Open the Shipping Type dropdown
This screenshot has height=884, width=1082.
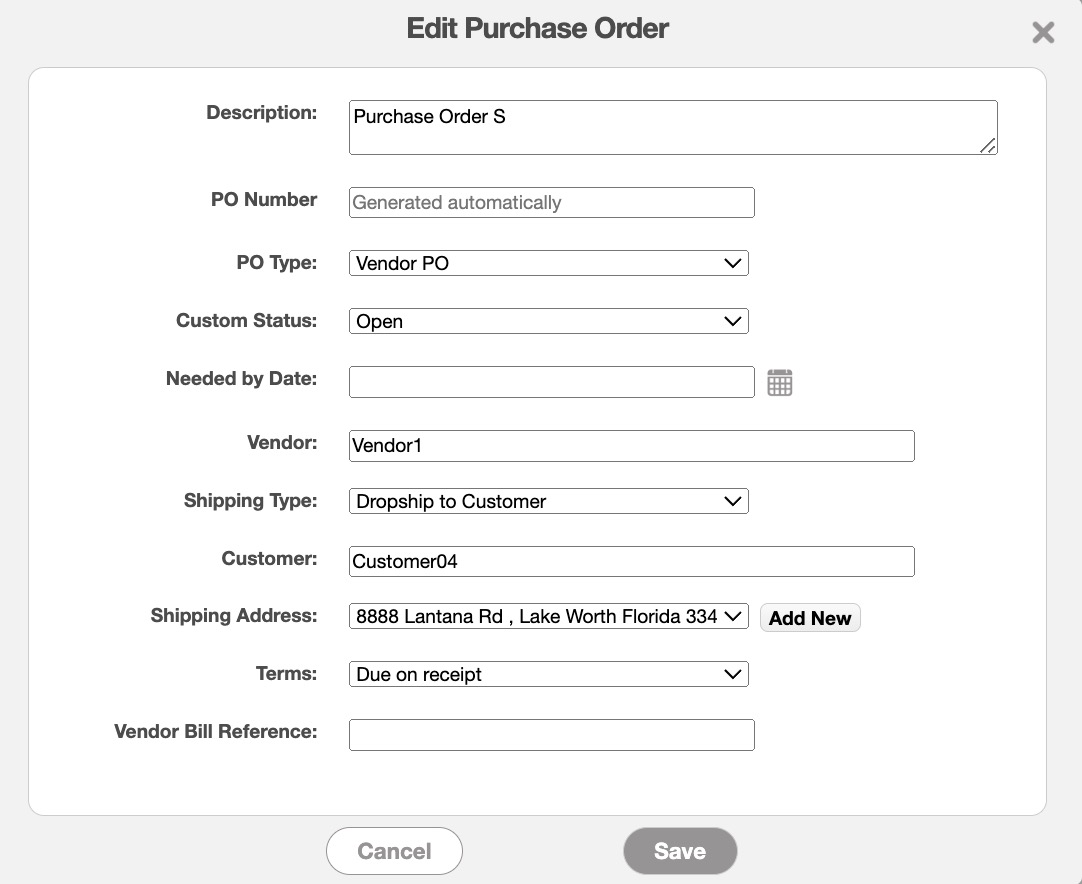click(x=548, y=501)
